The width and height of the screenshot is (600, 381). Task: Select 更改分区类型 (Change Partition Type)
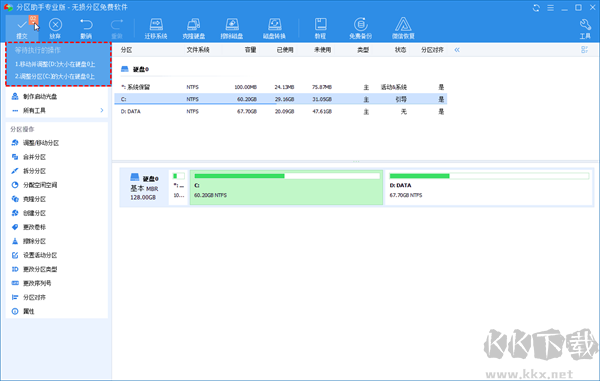pyautogui.click(x=40, y=269)
